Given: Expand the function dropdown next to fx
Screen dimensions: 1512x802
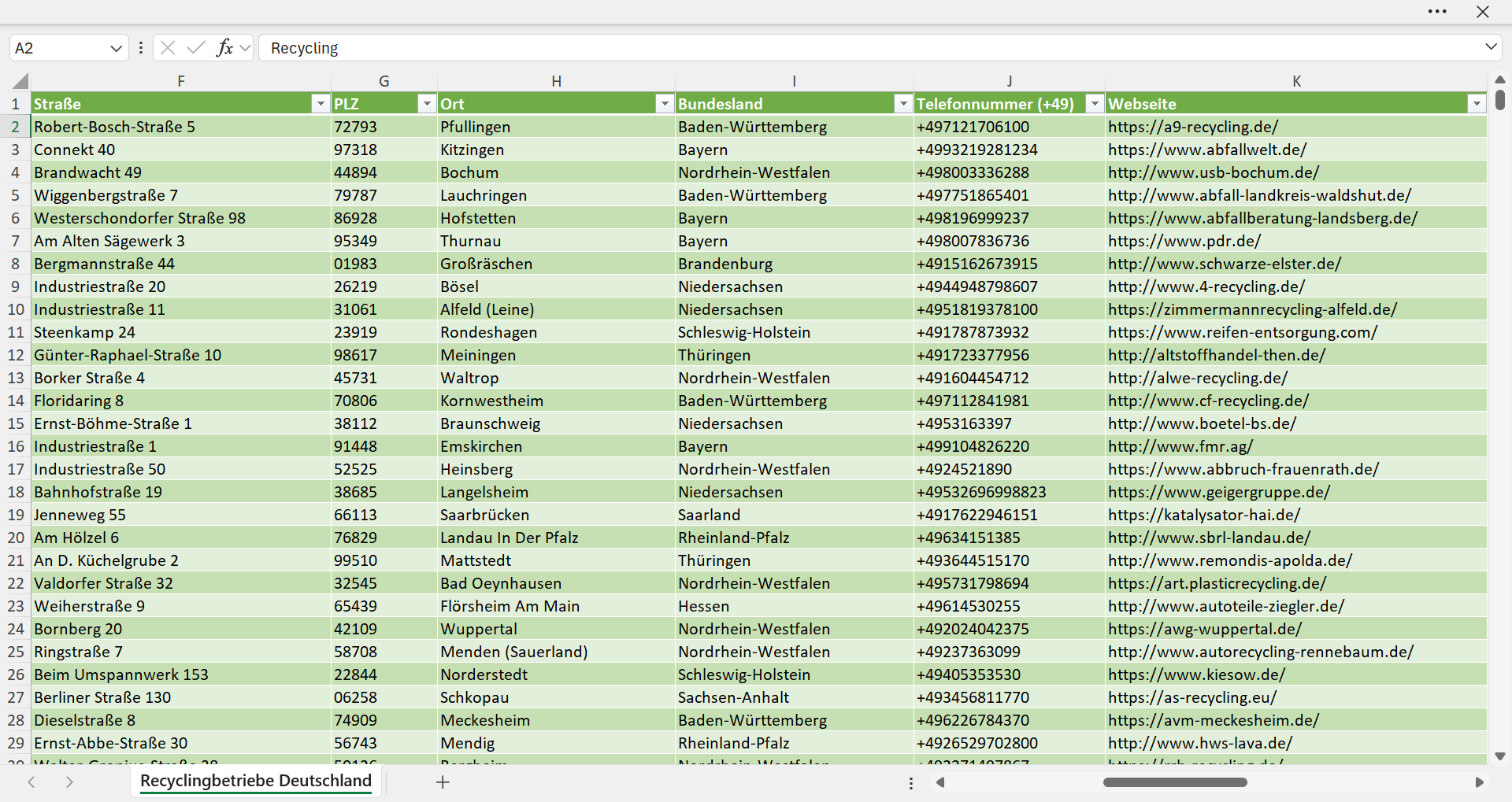Looking at the screenshot, I should point(245,48).
